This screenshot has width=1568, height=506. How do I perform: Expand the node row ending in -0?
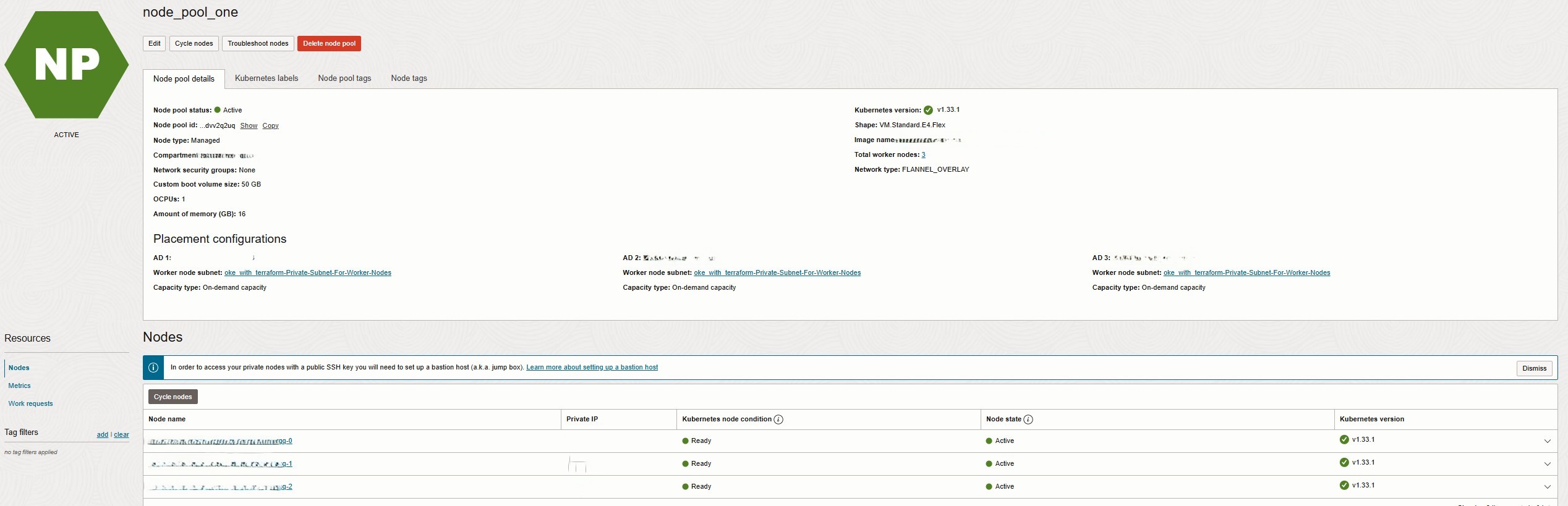coord(1548,441)
